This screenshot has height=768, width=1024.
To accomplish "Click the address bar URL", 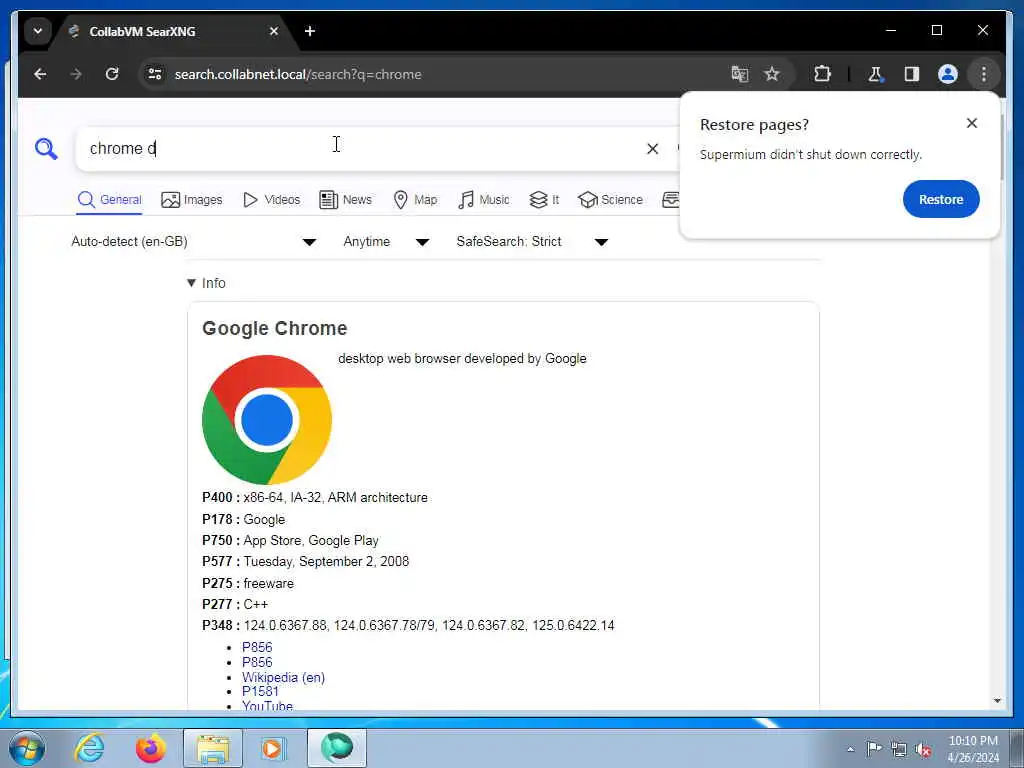I will tap(298, 74).
